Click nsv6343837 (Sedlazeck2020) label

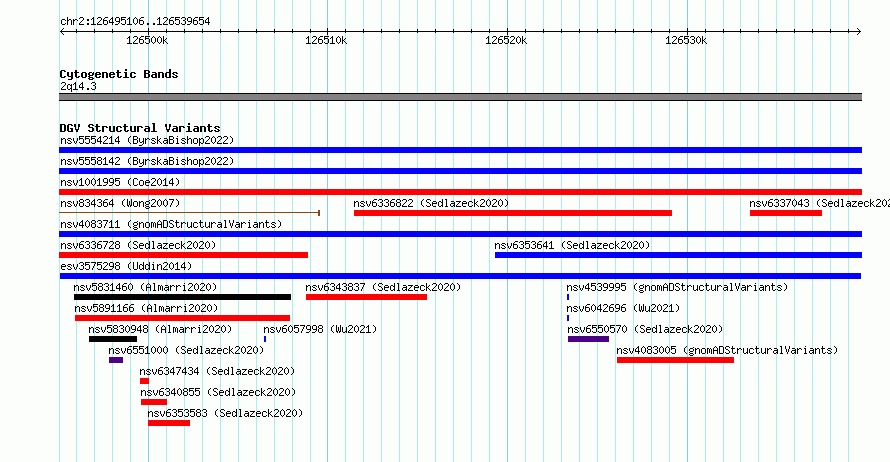(x=383, y=287)
